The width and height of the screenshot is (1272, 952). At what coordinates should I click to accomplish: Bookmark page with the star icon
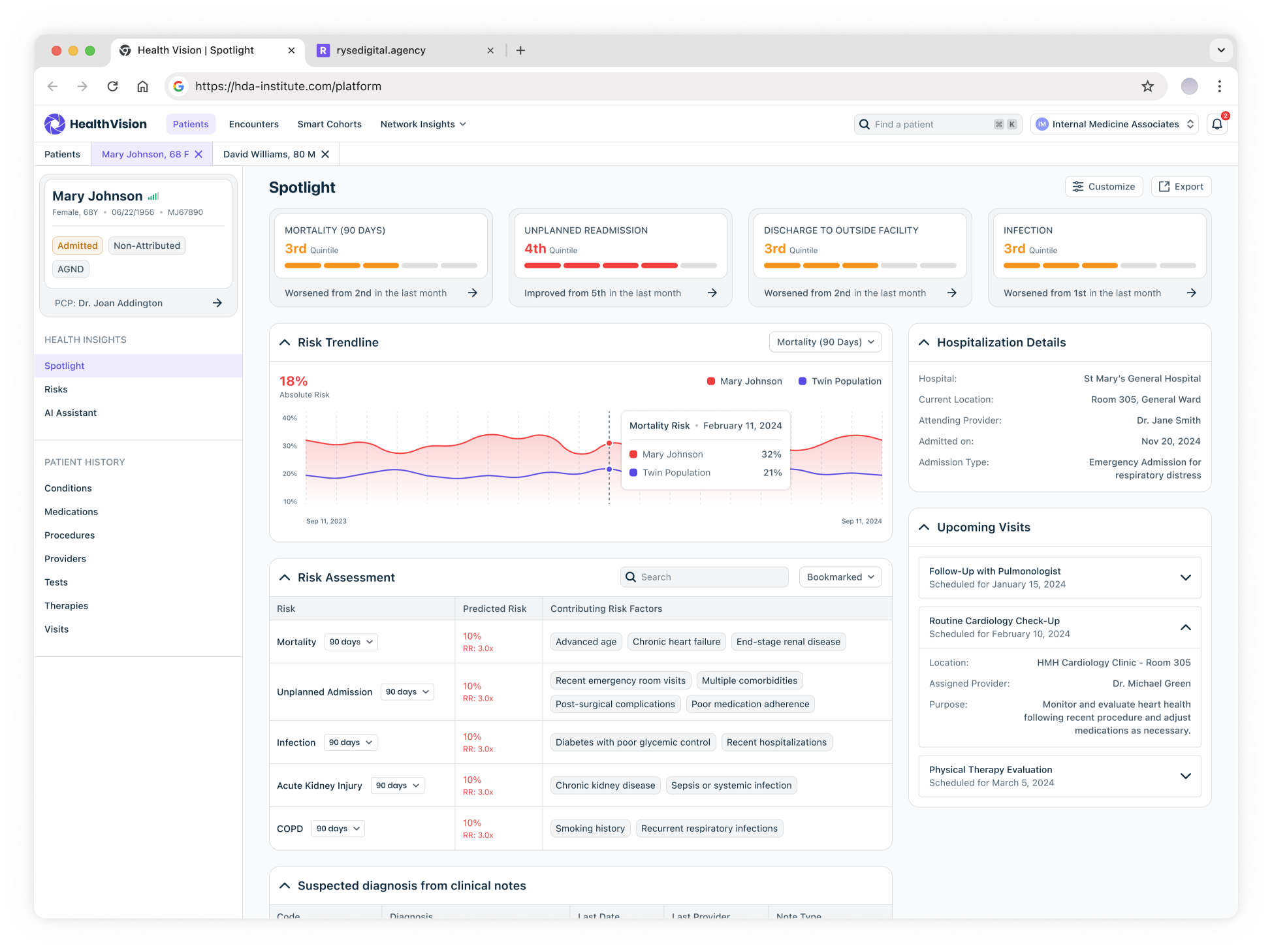click(1147, 86)
